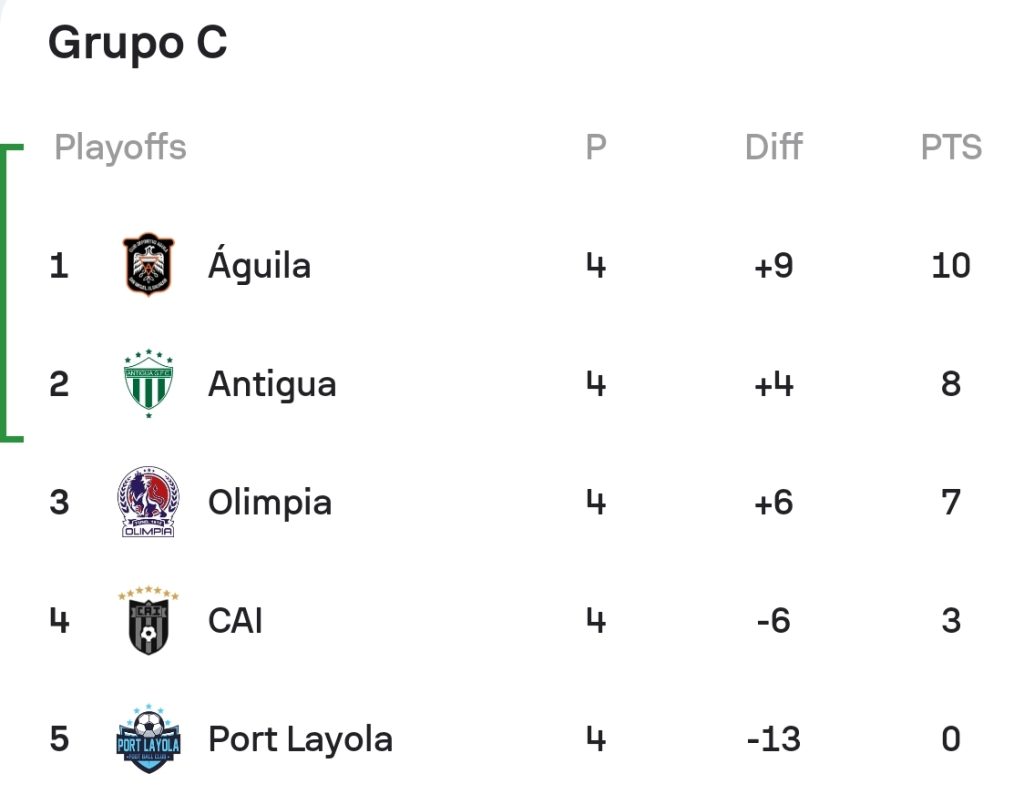Click the Antigua GFC crest icon
1024x804 pixels.
pyautogui.click(x=148, y=383)
